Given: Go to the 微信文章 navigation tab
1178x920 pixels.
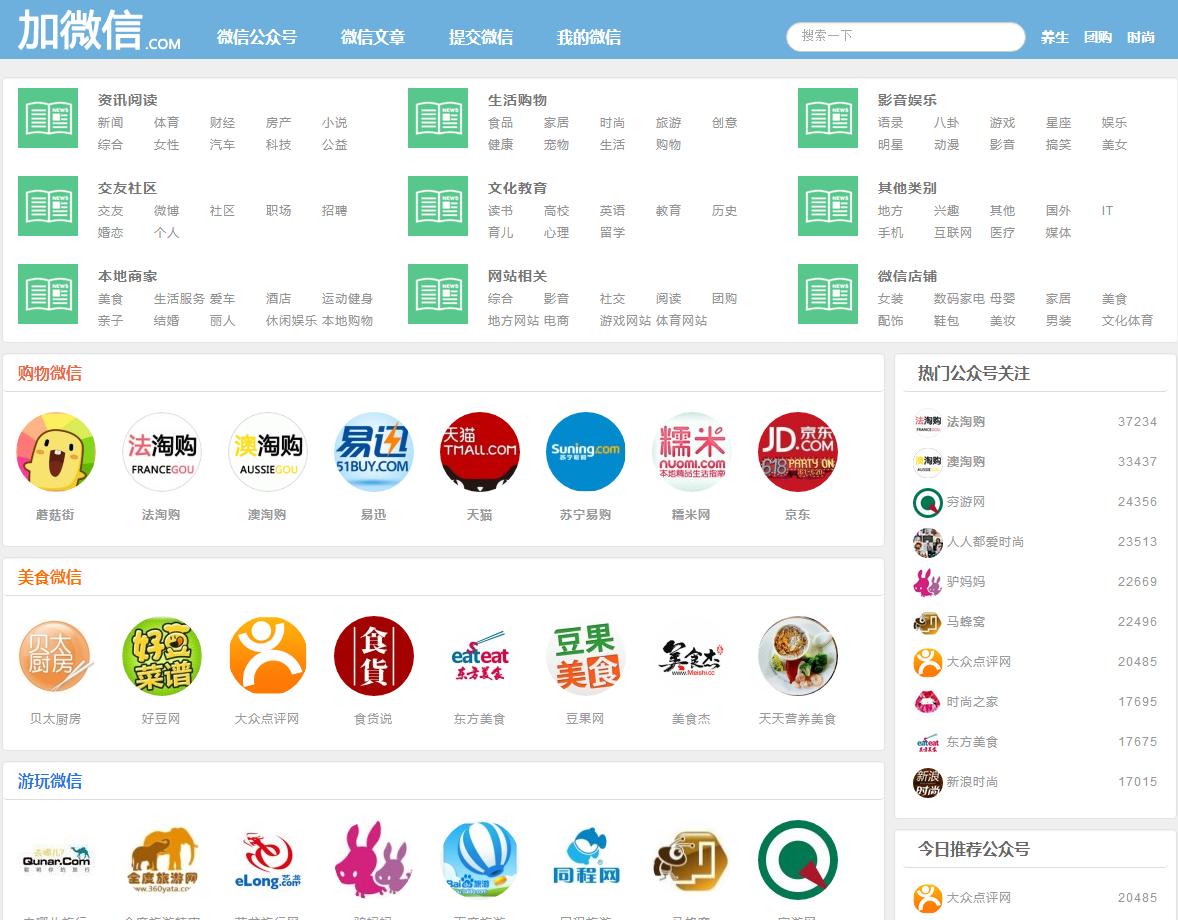Looking at the screenshot, I should [373, 37].
